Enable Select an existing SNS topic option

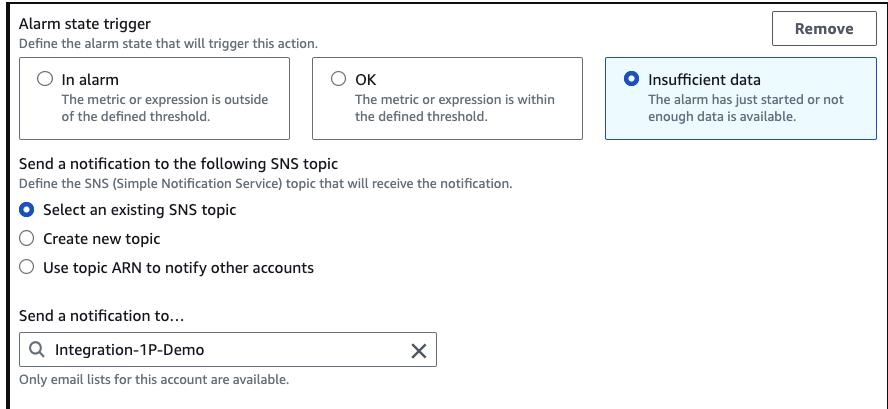point(28,210)
